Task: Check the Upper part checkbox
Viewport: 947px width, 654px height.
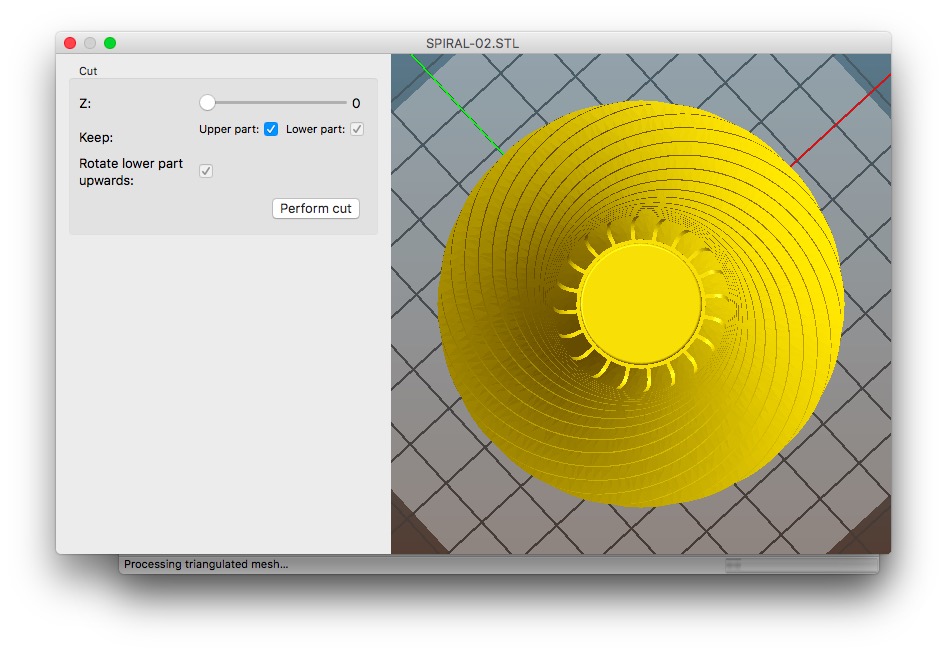Action: pos(271,129)
